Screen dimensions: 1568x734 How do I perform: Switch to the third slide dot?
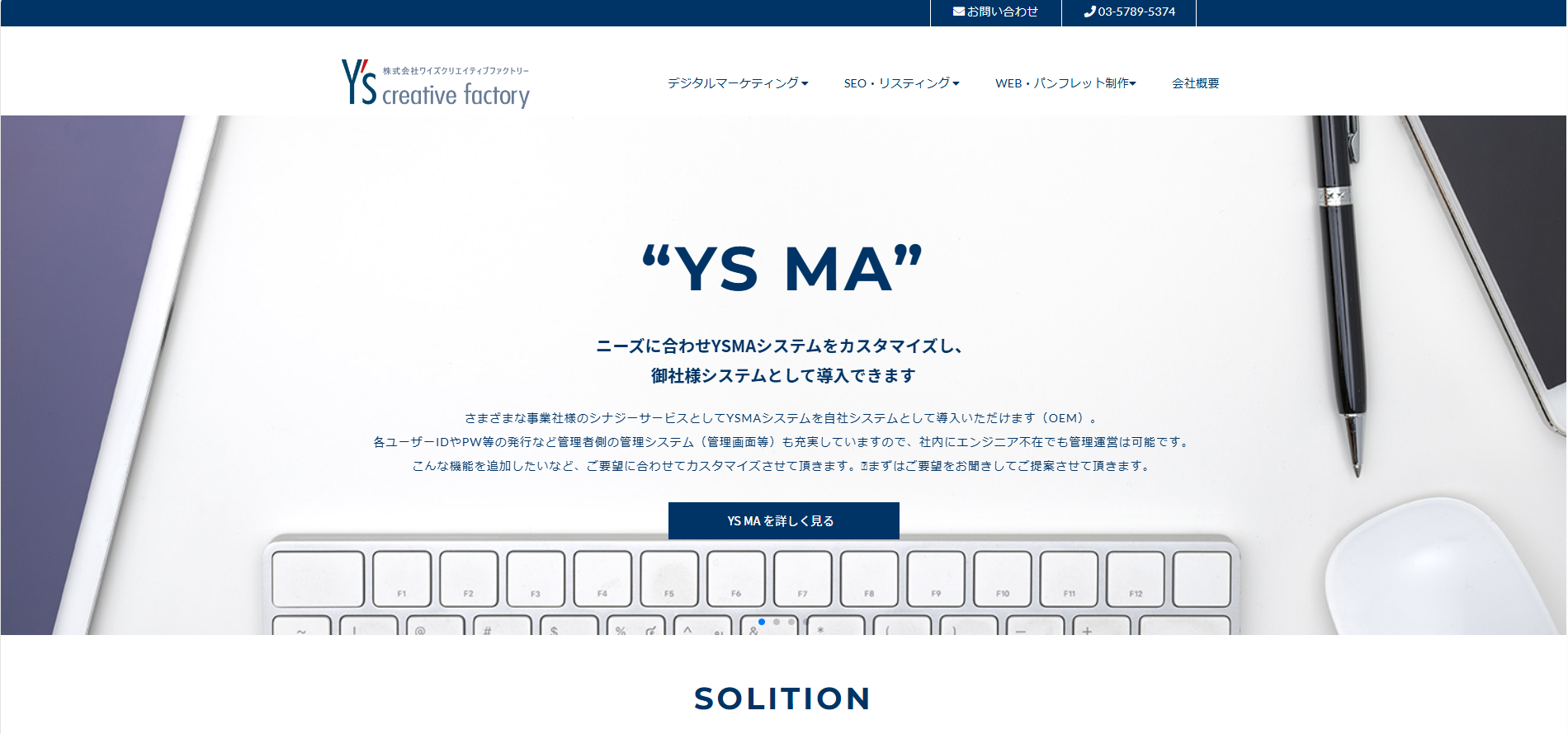791,622
